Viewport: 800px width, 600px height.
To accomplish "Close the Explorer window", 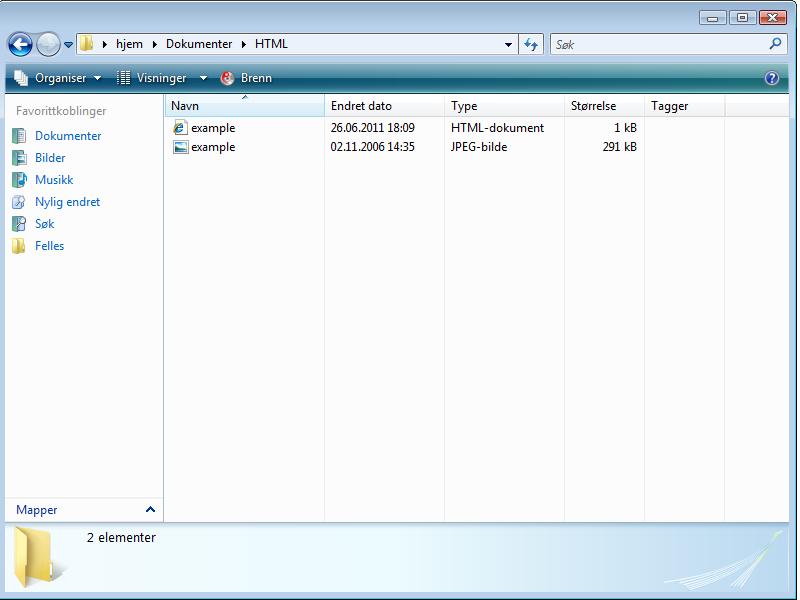I will tap(773, 18).
